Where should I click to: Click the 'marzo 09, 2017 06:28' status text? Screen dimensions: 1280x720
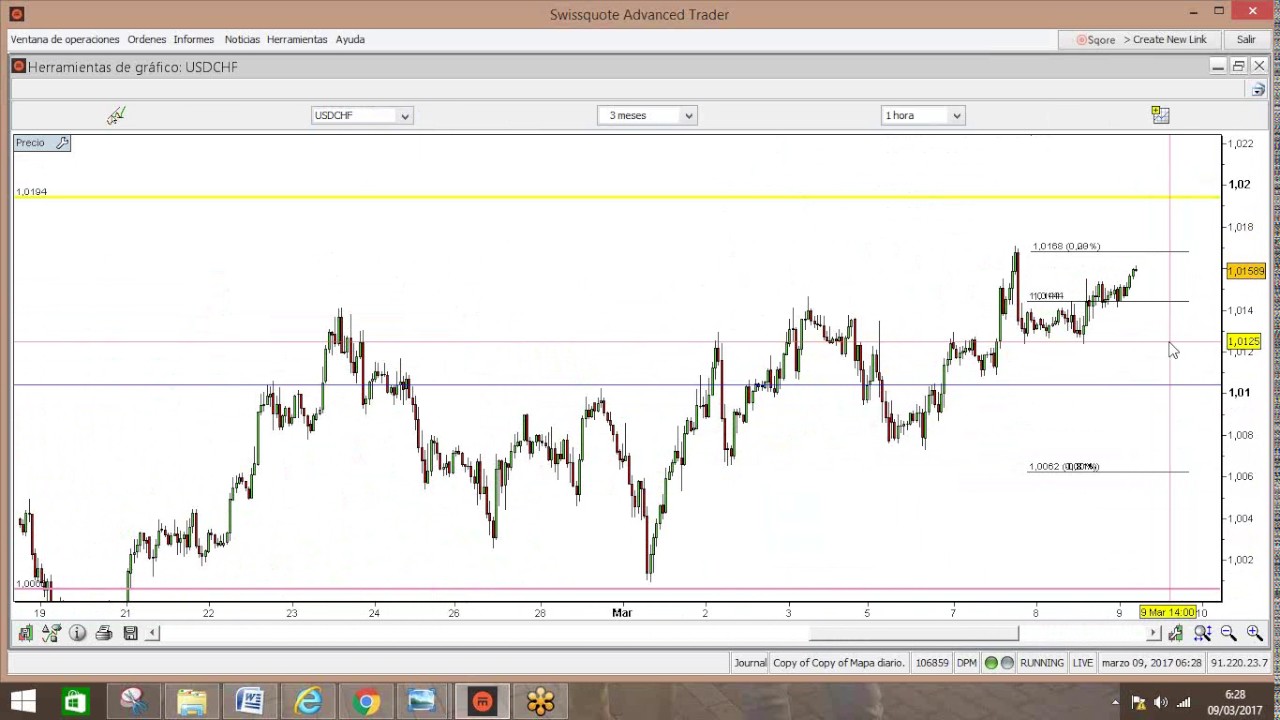(x=1152, y=663)
